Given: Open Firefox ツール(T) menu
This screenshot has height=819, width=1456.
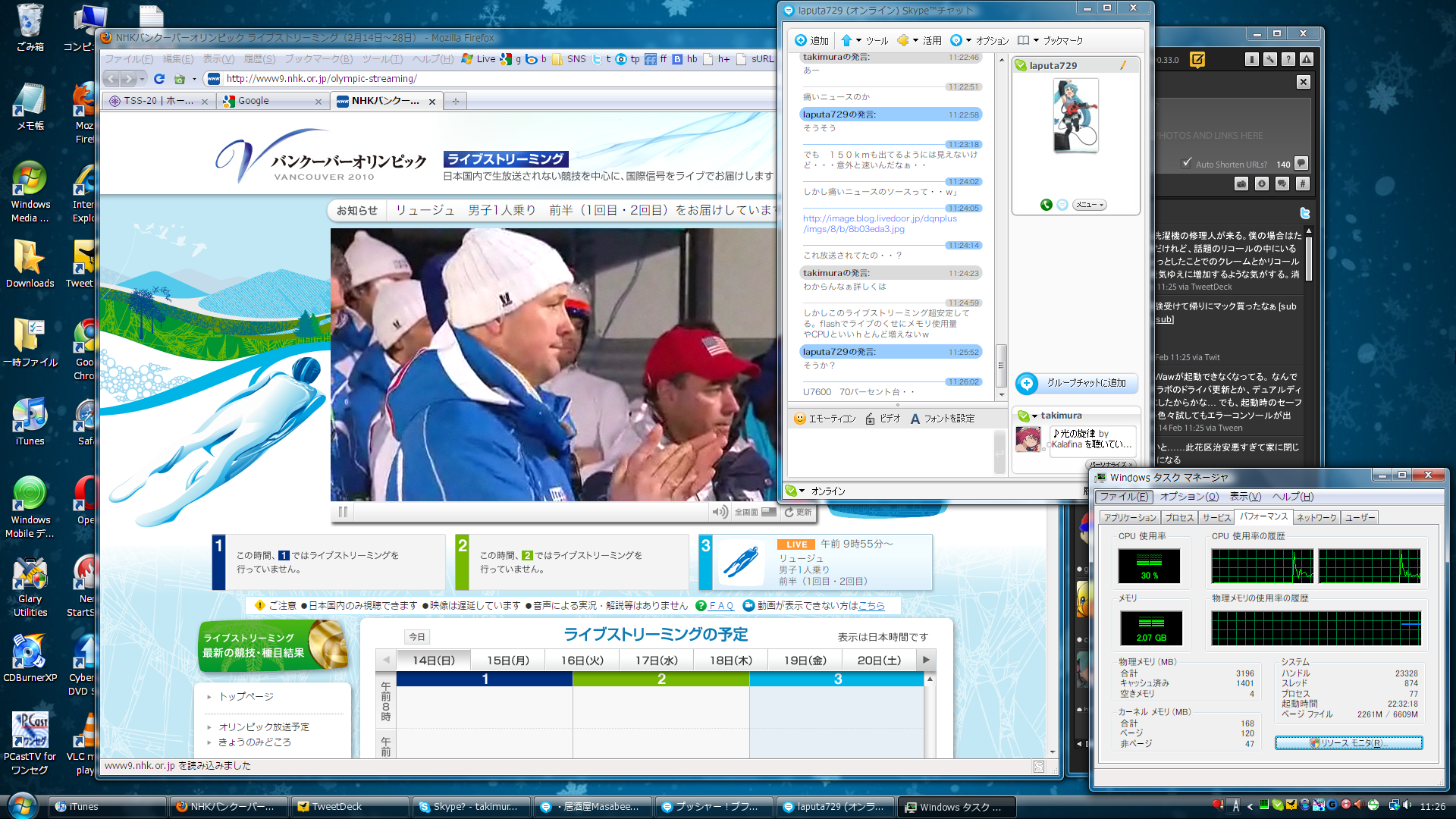Looking at the screenshot, I should pyautogui.click(x=382, y=58).
